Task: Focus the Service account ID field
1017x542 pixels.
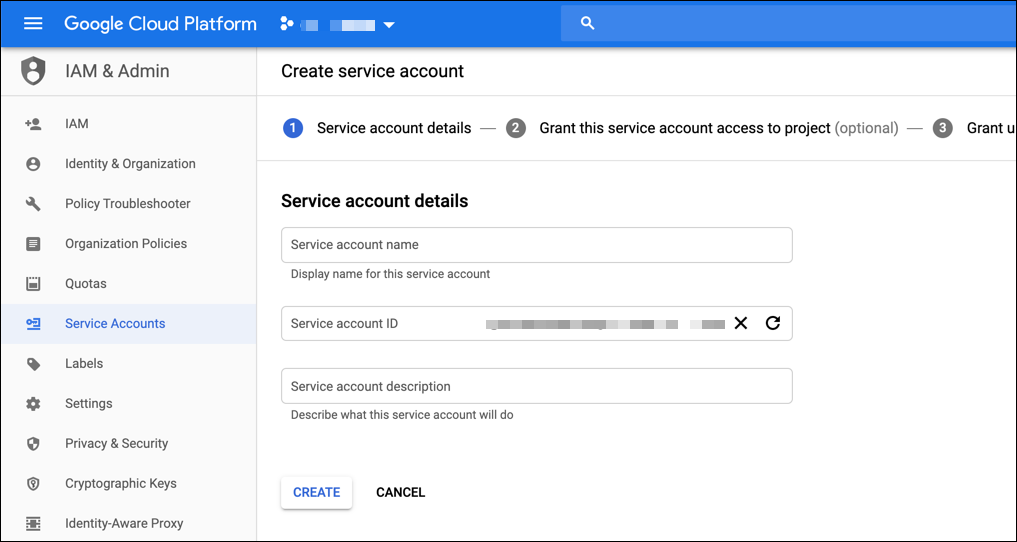Action: point(536,324)
